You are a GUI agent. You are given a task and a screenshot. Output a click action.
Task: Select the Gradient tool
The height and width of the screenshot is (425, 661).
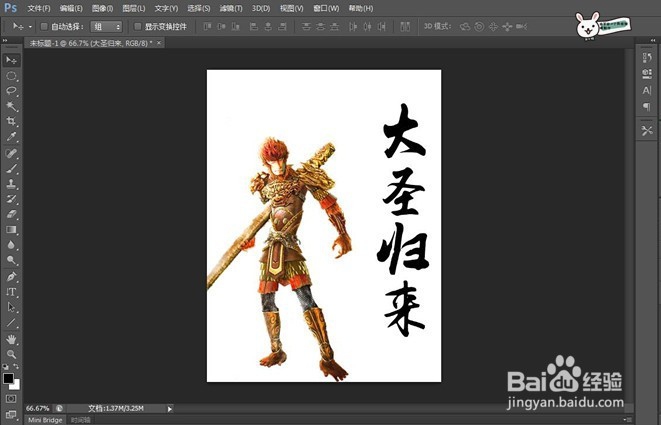point(11,230)
